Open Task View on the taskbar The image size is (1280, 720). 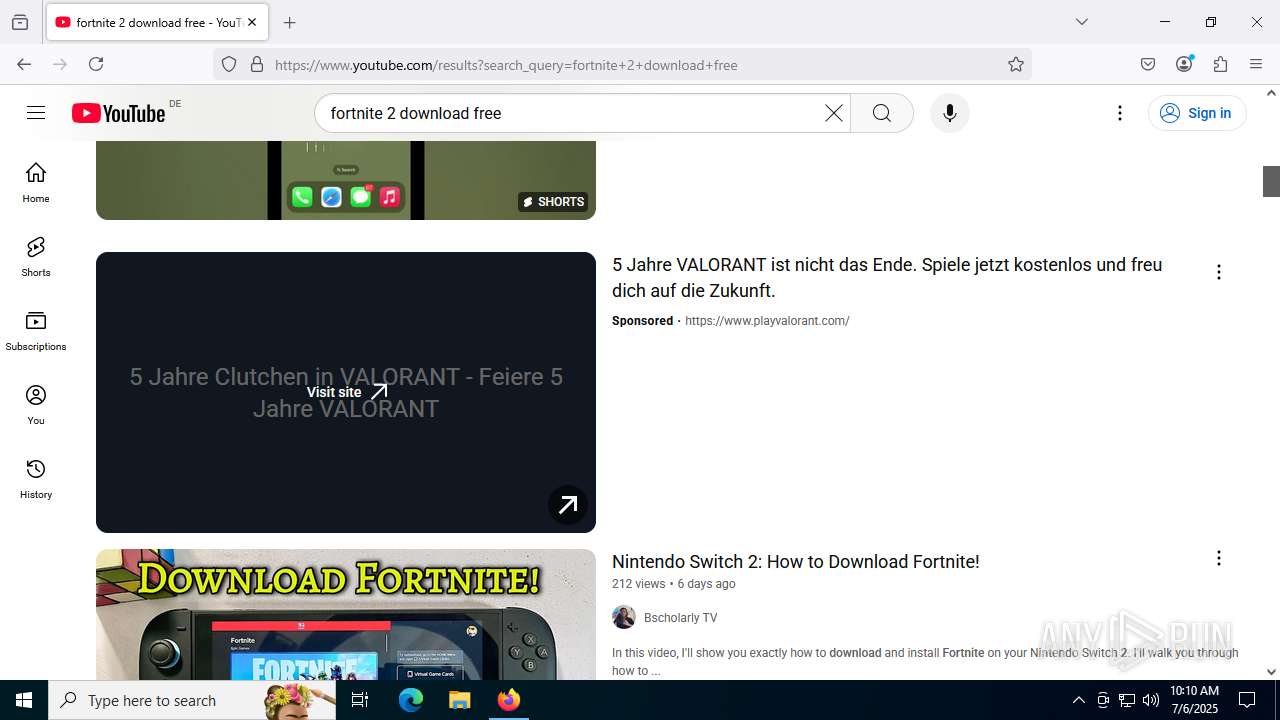click(x=360, y=700)
